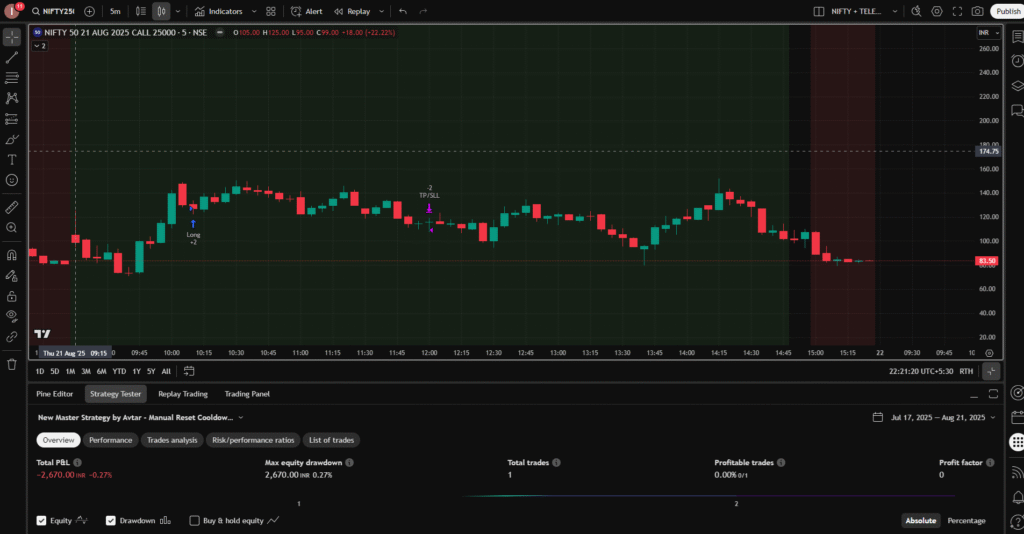The width and height of the screenshot is (1024, 534).
Task: Click the select layout icon
Action: 818,11
